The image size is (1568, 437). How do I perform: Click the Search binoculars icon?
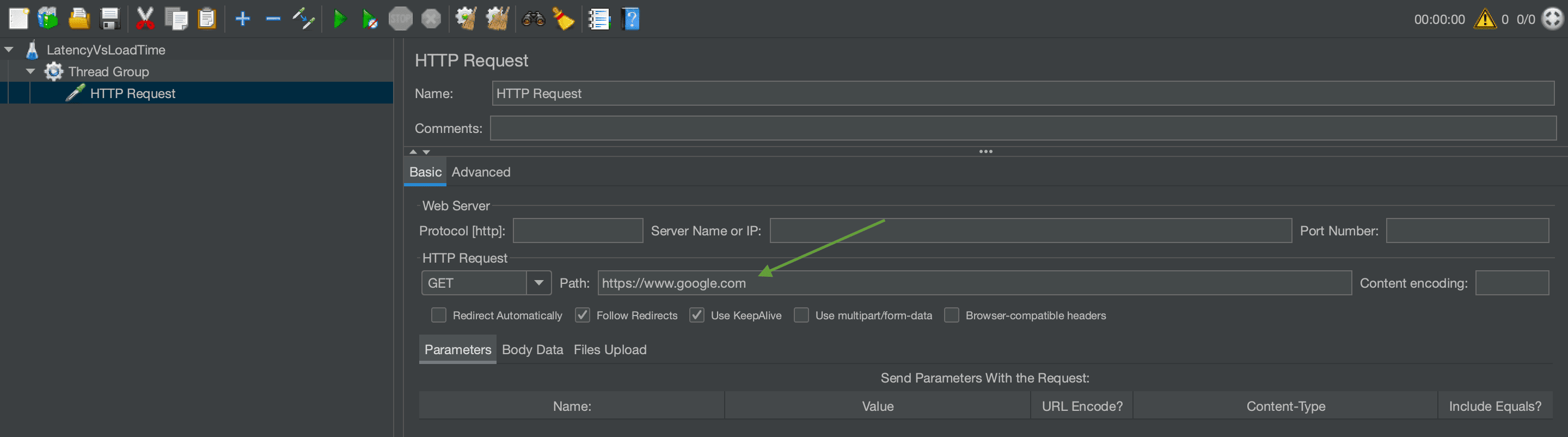532,20
